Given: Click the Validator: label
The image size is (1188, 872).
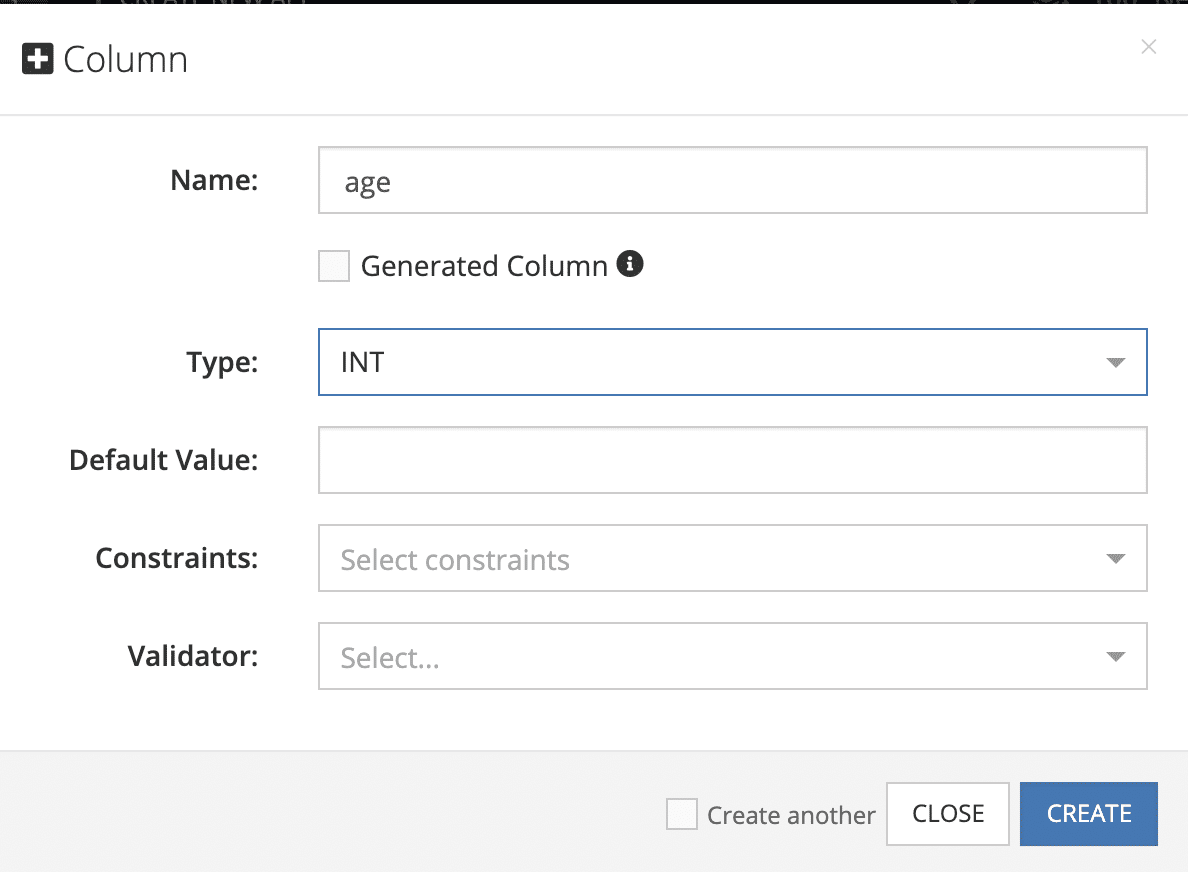Looking at the screenshot, I should click(193, 656).
